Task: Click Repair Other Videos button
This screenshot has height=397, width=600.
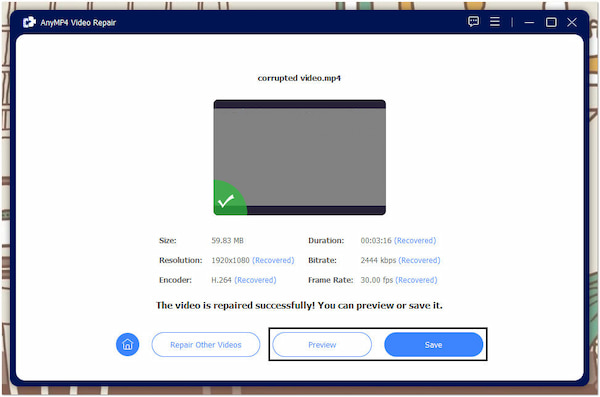Action: pos(206,345)
